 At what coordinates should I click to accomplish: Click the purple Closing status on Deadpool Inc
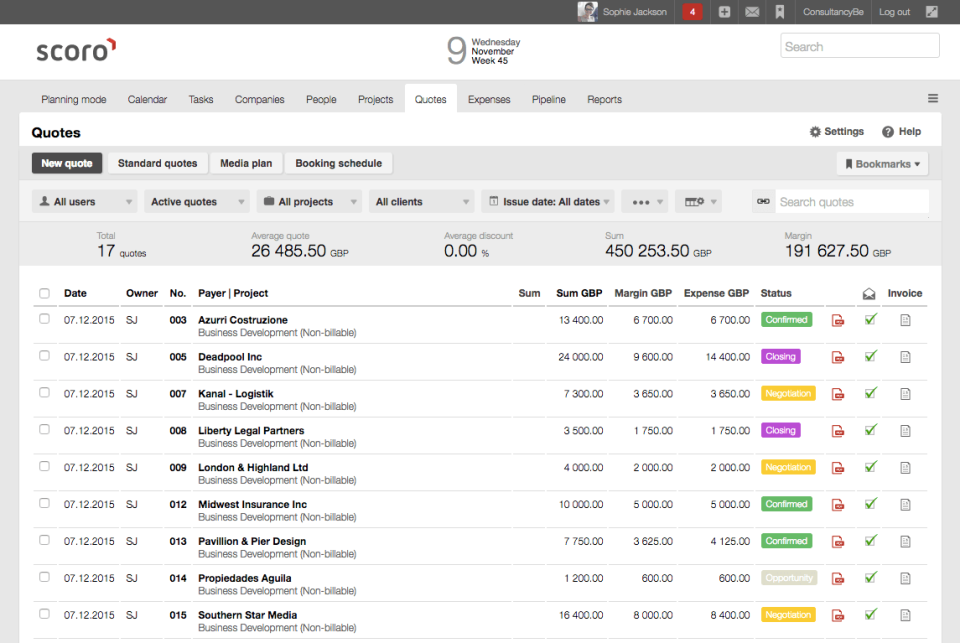(x=780, y=357)
